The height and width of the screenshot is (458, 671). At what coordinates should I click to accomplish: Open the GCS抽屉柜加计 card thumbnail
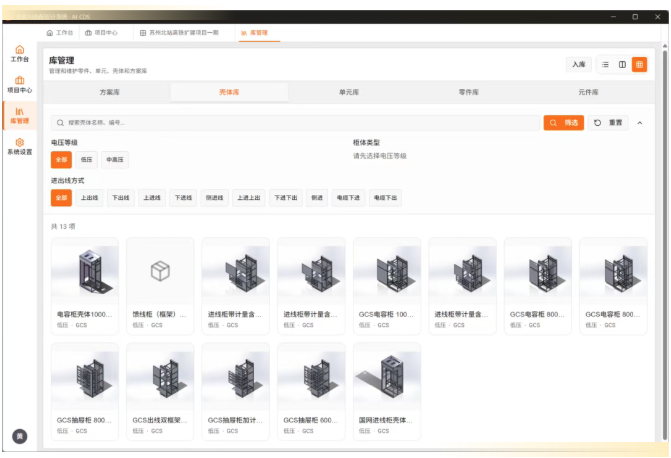pyautogui.click(x=235, y=379)
